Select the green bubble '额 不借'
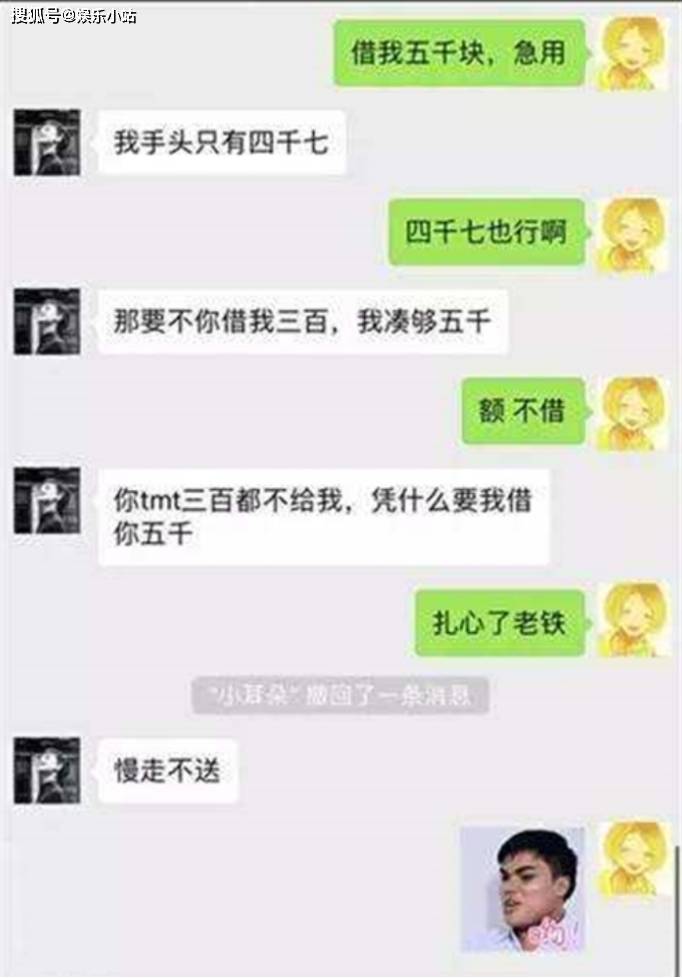 524,411
